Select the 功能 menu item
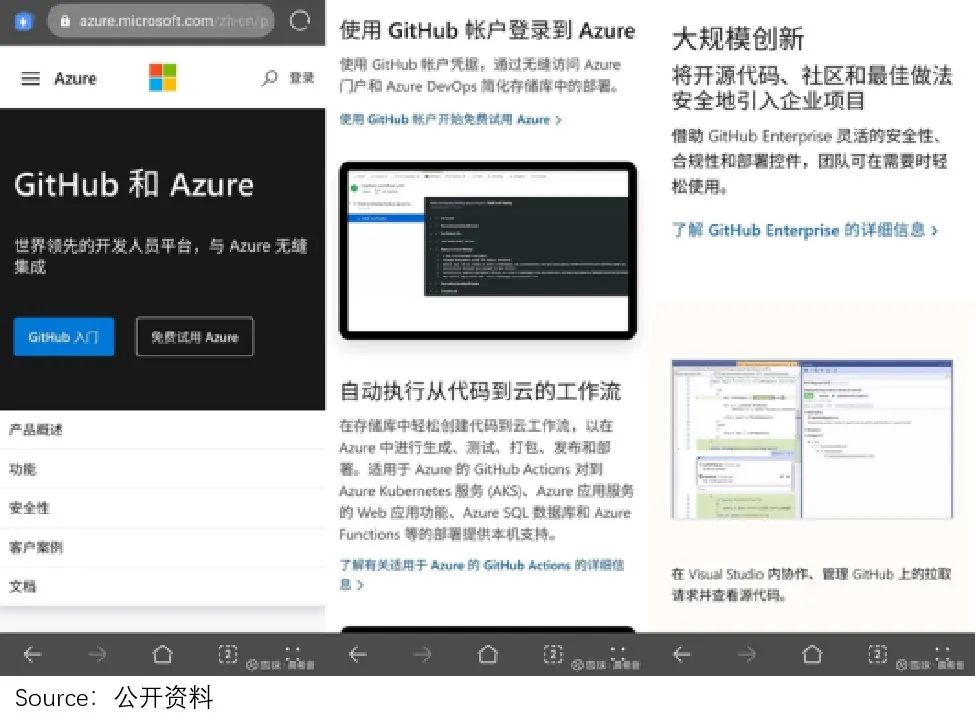Image resolution: width=976 pixels, height=722 pixels. 162,469
